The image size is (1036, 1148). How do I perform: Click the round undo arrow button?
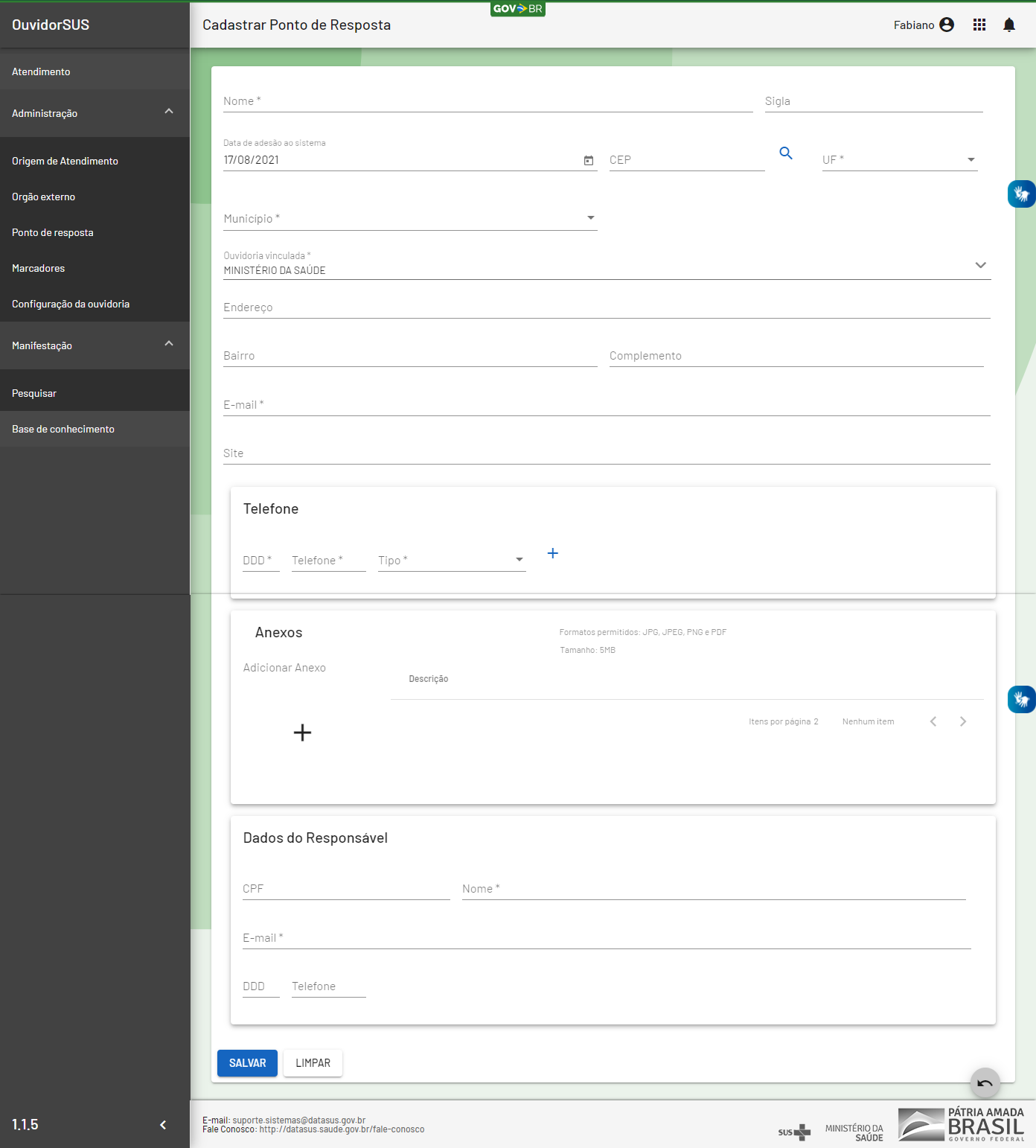(x=985, y=1083)
